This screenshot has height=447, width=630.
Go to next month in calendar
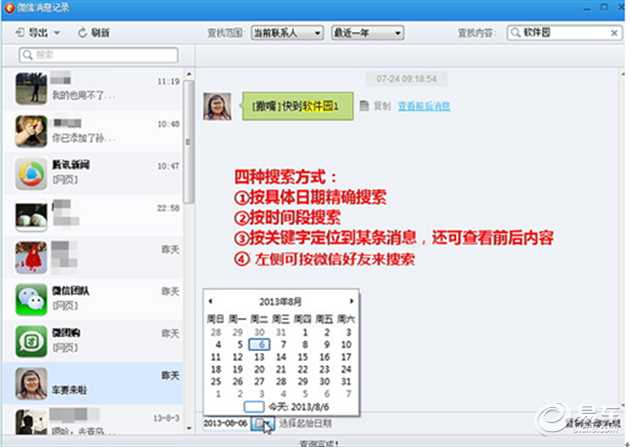pos(350,300)
